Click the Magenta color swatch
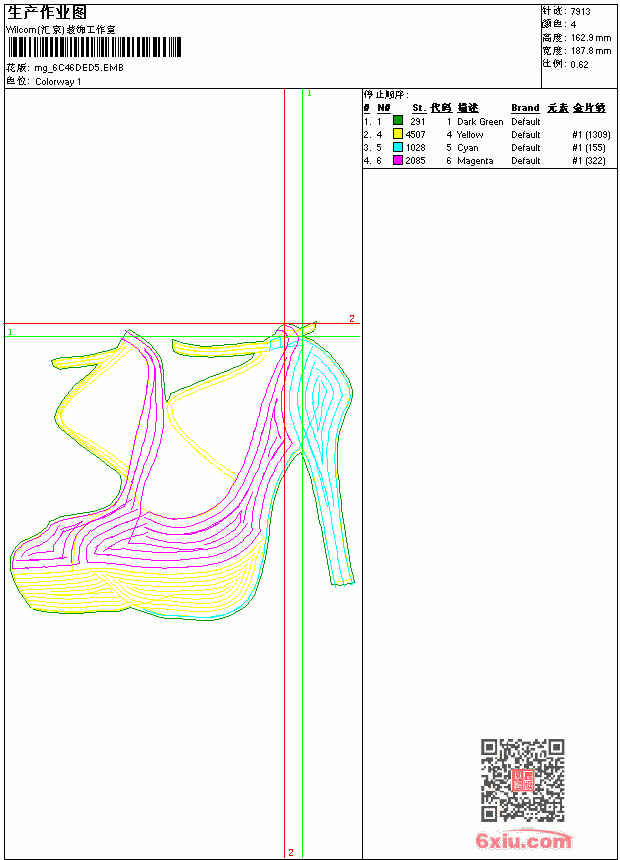This screenshot has height=860, width=620. (x=398, y=160)
